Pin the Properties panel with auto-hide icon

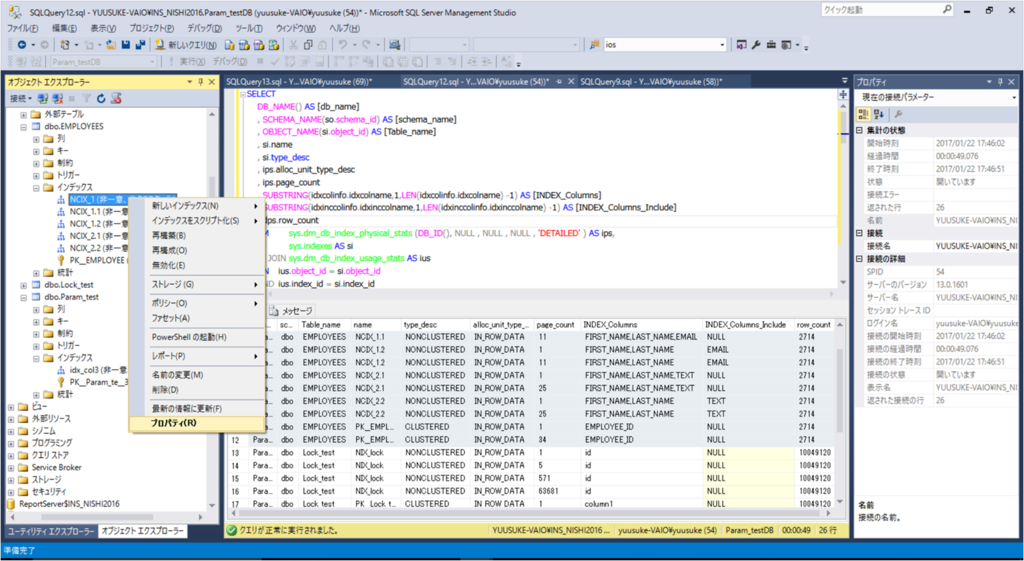click(1000, 82)
